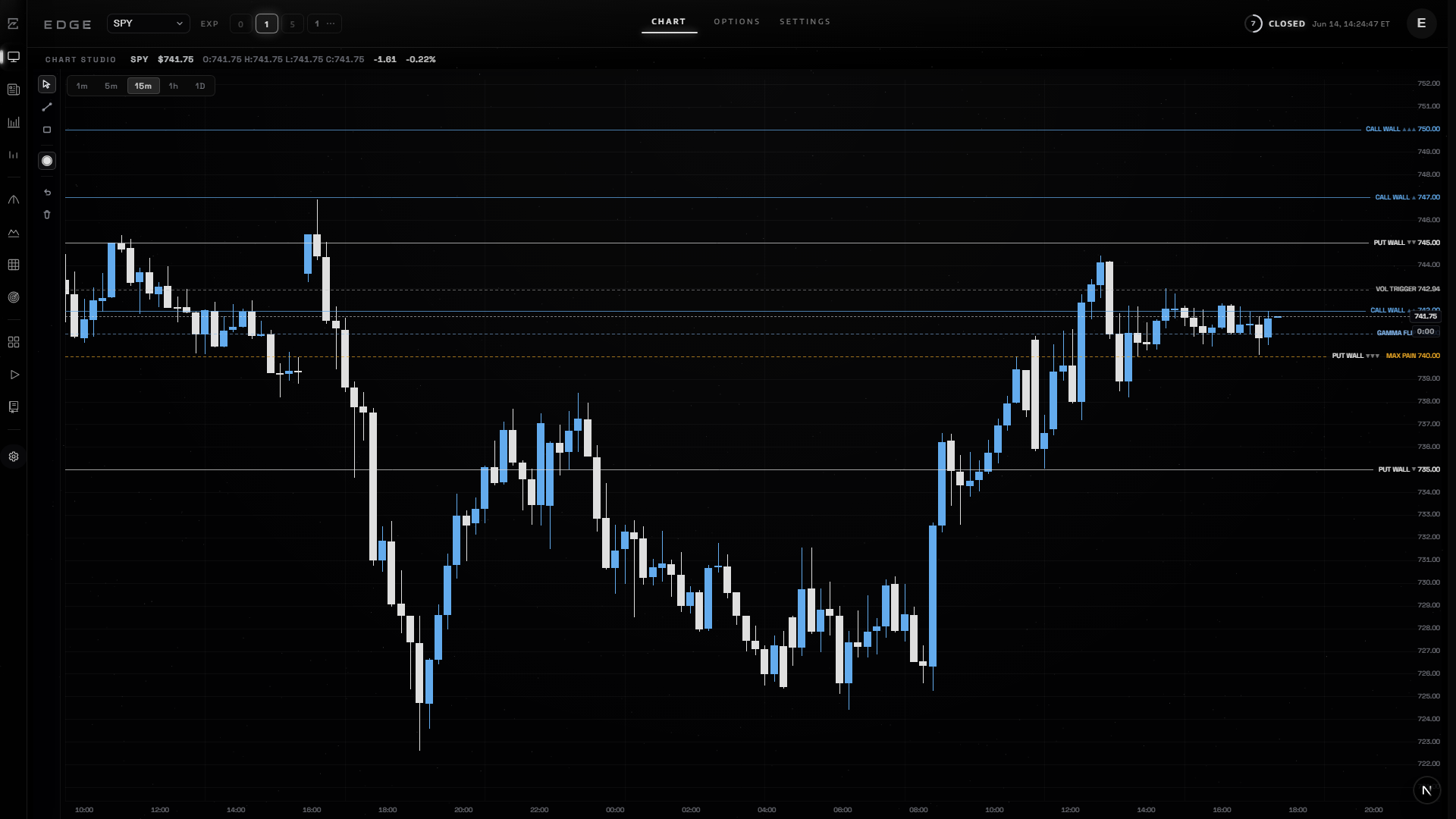1456x819 pixels.
Task: Click the VOL TRIGGER 742.94 label
Action: [1407, 289]
